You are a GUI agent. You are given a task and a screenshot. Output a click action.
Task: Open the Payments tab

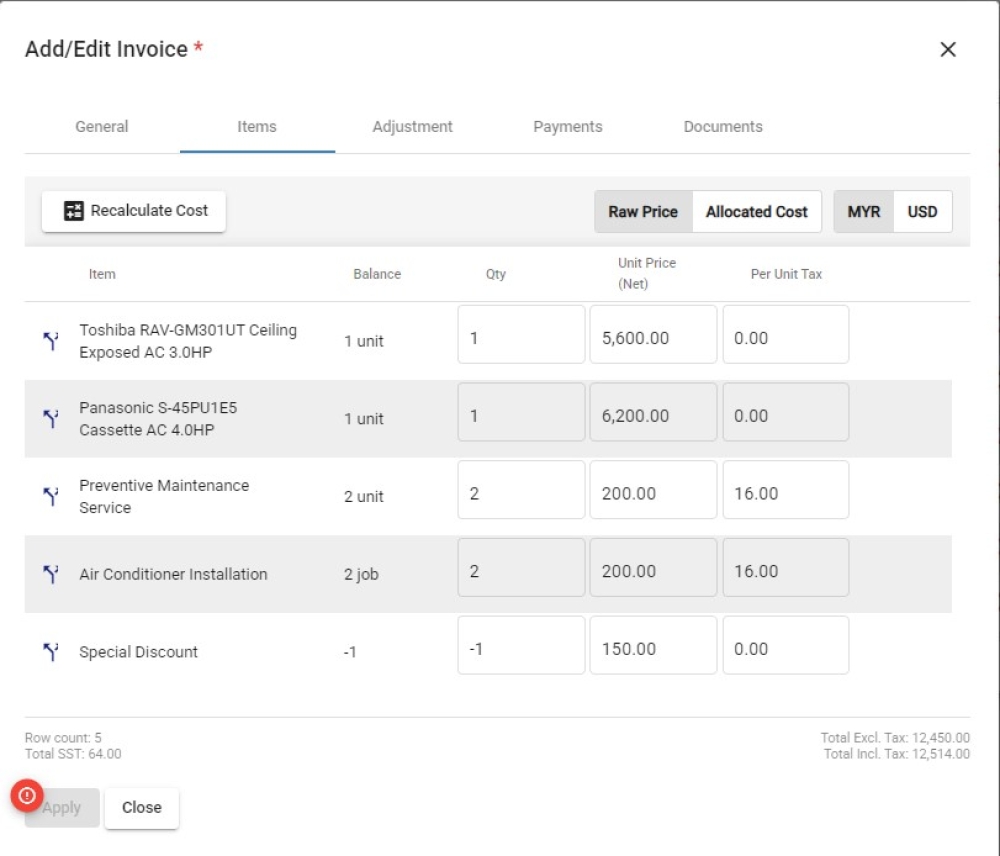click(568, 126)
